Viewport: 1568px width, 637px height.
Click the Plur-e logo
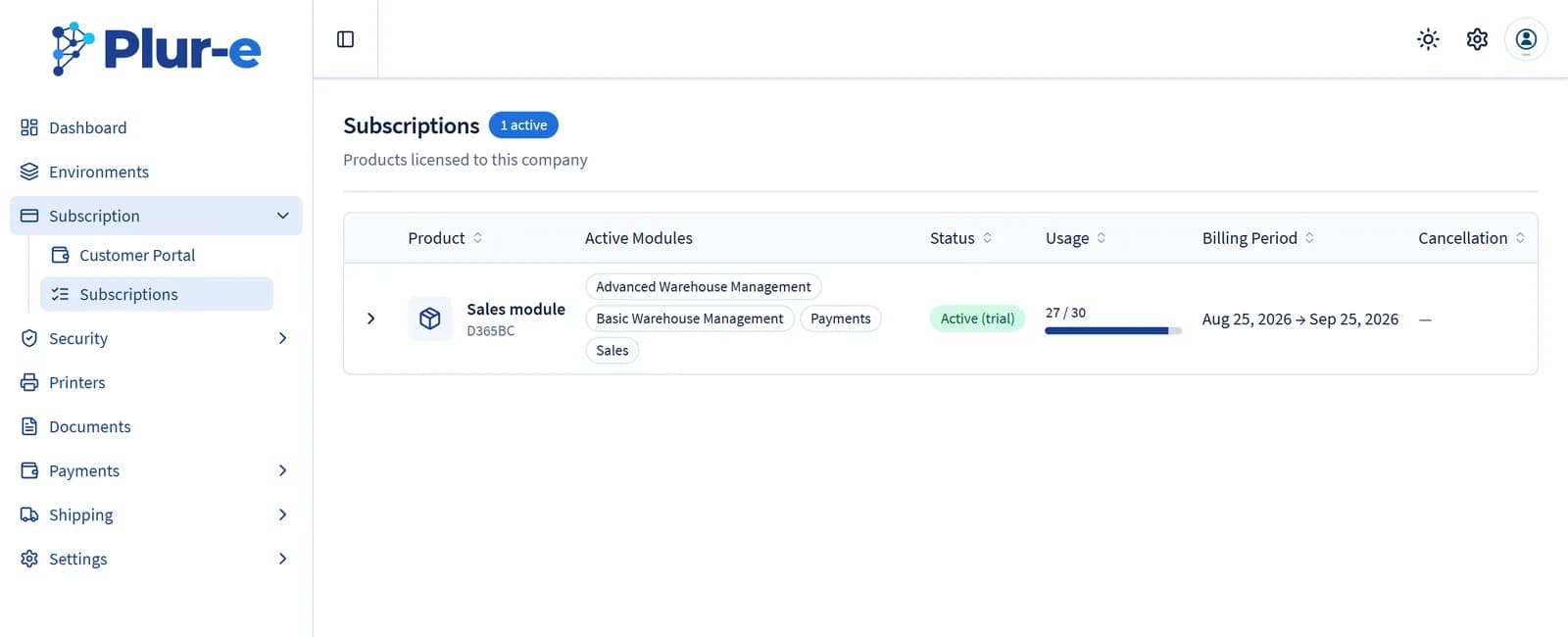(157, 48)
